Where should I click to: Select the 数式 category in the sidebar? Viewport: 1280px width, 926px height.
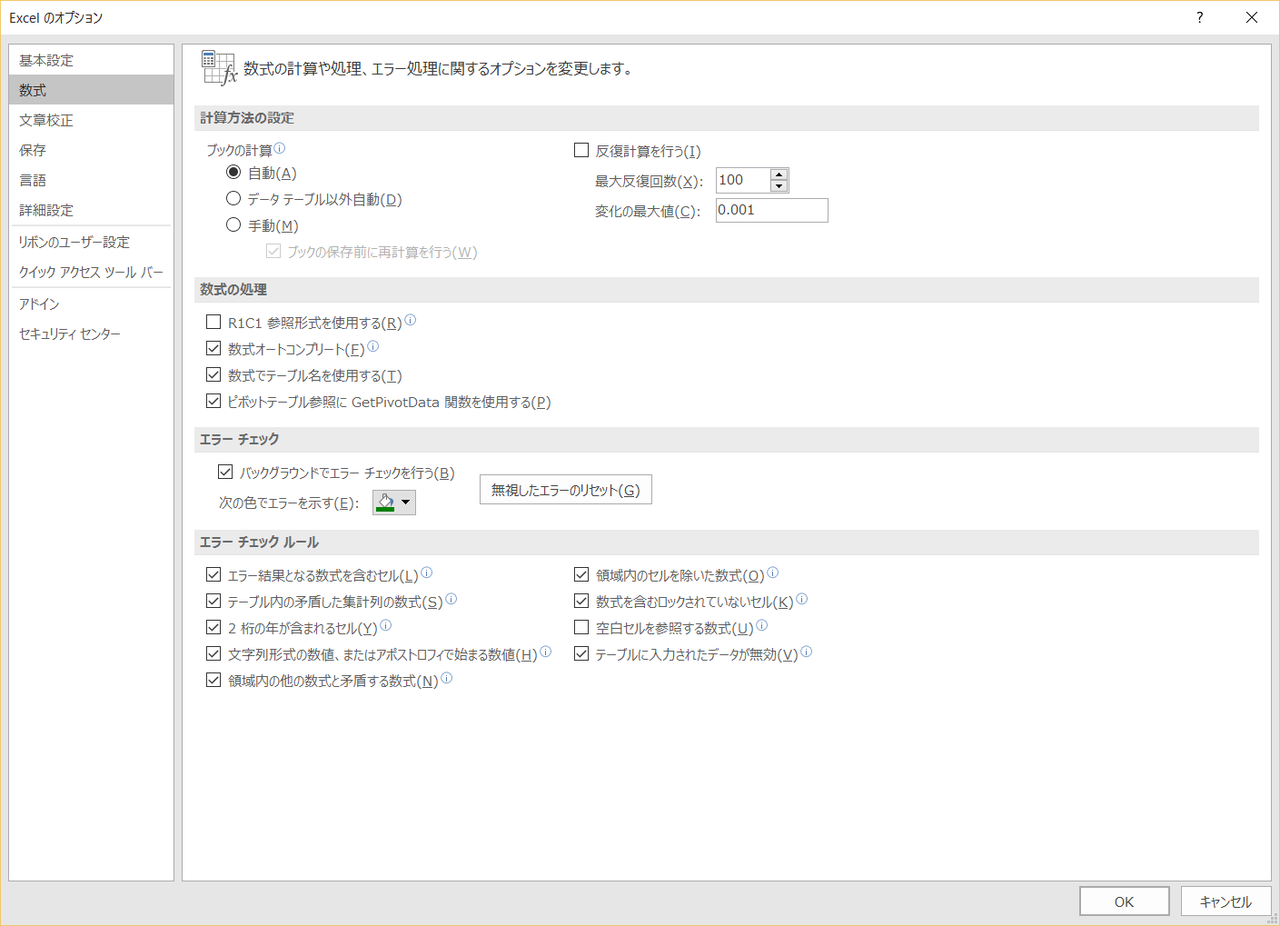[91, 90]
